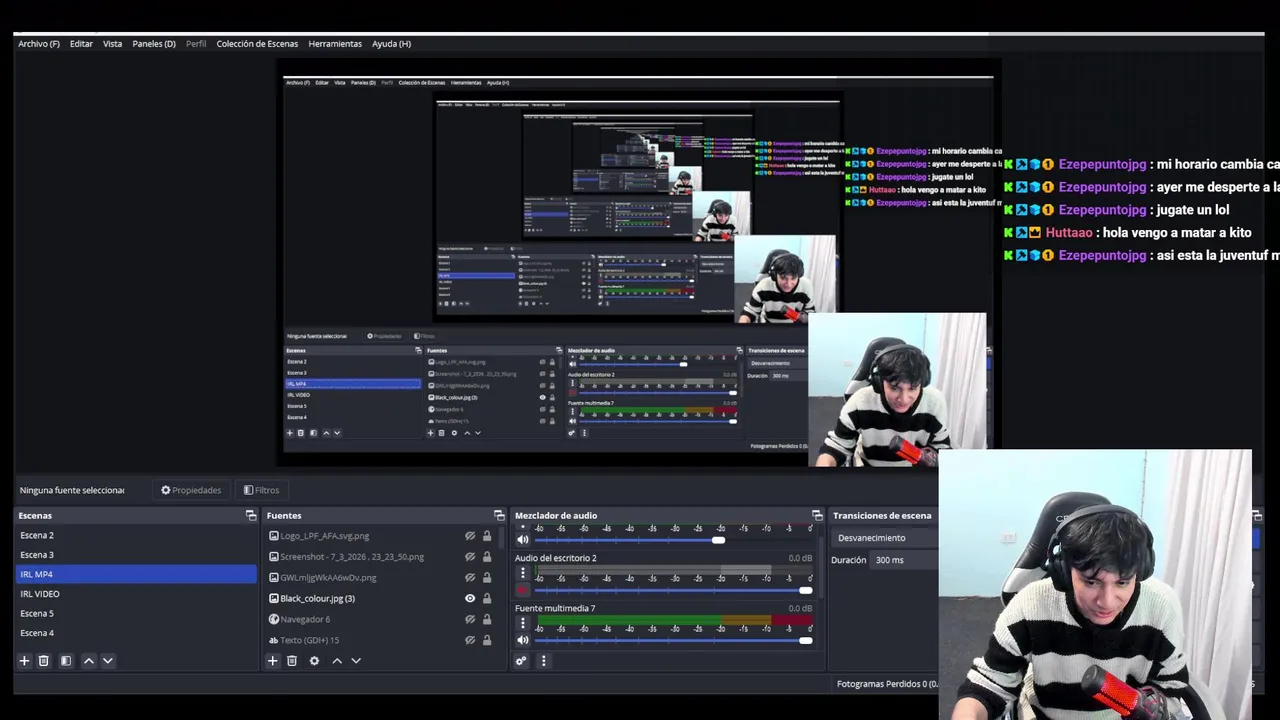The height and width of the screenshot is (720, 1280).
Task: Switch to the Escena 5 scene
Action: [x=136, y=613]
